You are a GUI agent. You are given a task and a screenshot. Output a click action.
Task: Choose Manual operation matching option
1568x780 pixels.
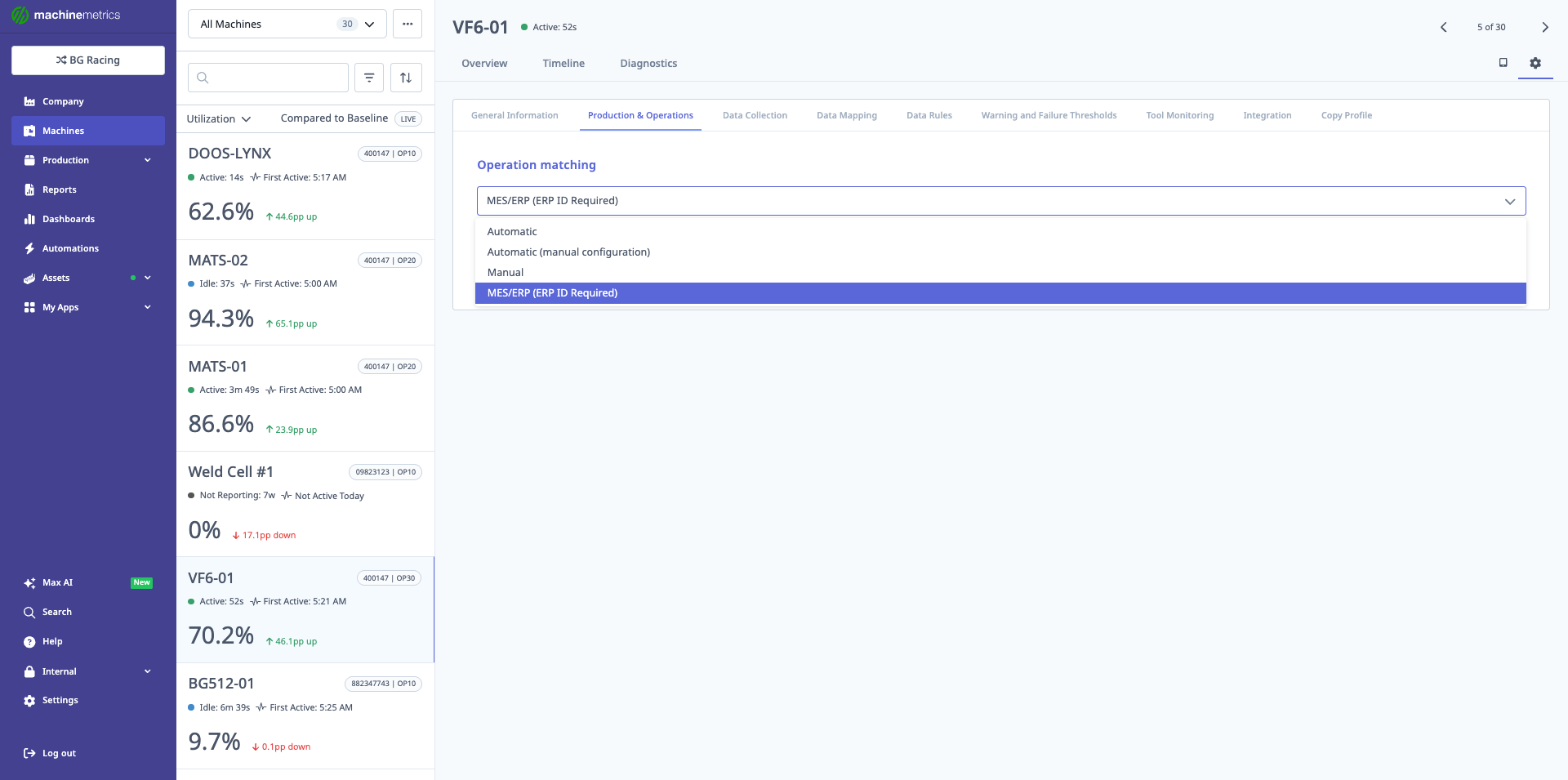coord(506,273)
